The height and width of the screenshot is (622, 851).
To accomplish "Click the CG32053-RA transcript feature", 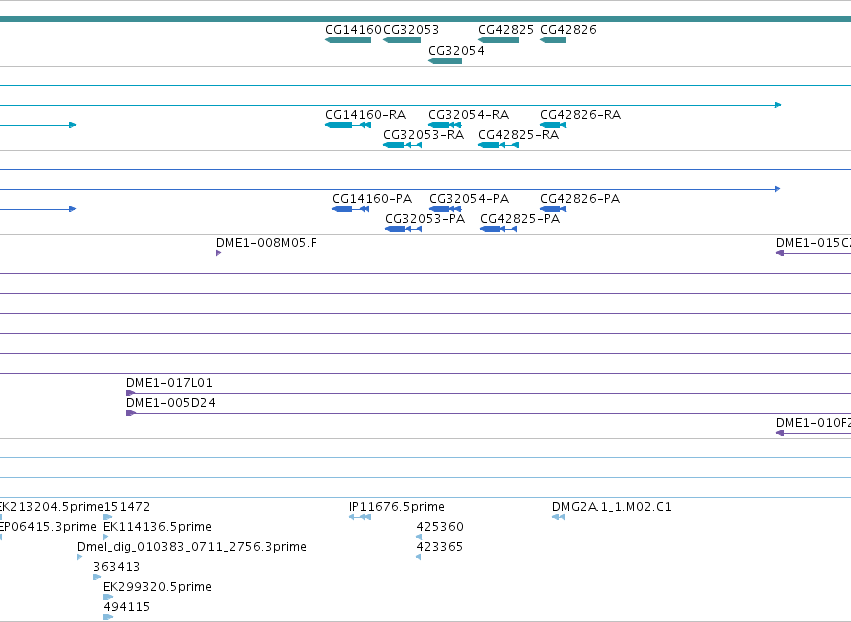I will [402, 145].
